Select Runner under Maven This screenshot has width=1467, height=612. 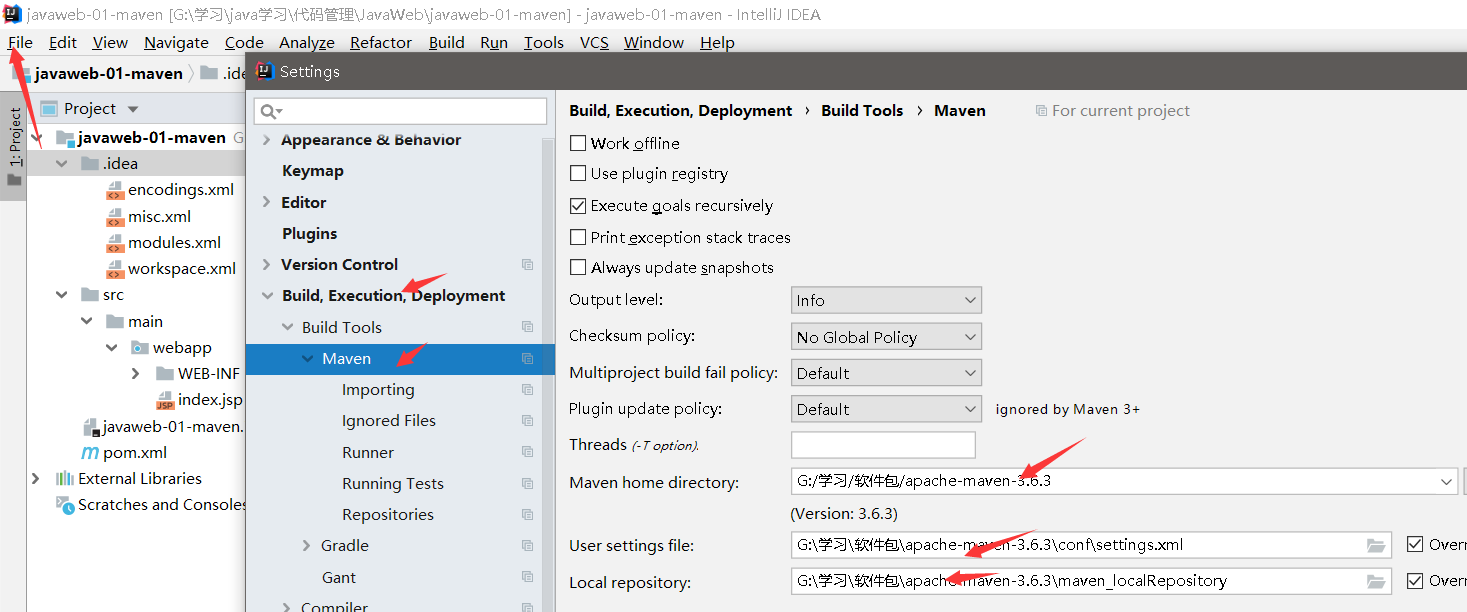[368, 452]
